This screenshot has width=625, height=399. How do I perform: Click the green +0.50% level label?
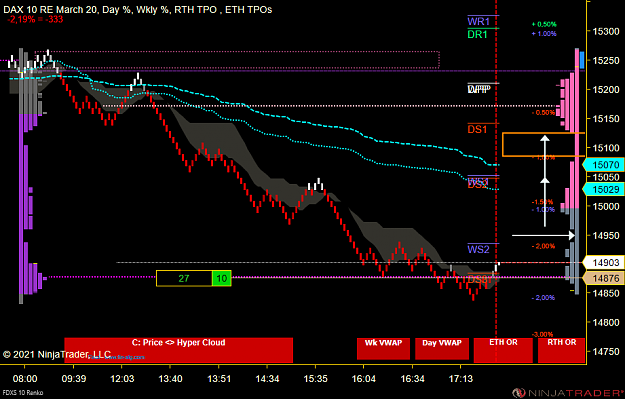tap(544, 24)
